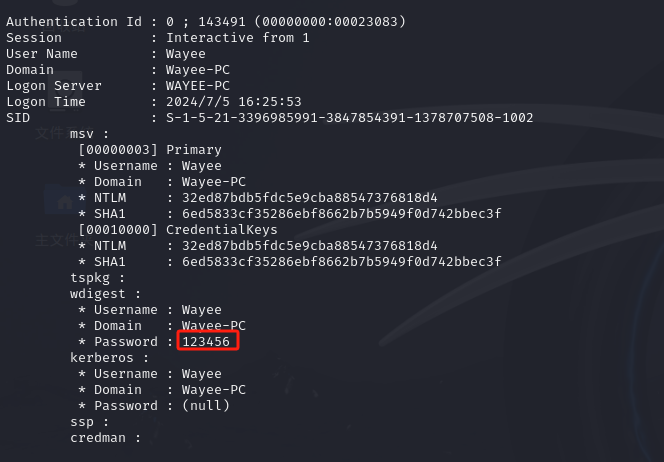Click the SHA1 hash under CredentialKeys
Viewport: 664px width, 462px height.
(342, 262)
